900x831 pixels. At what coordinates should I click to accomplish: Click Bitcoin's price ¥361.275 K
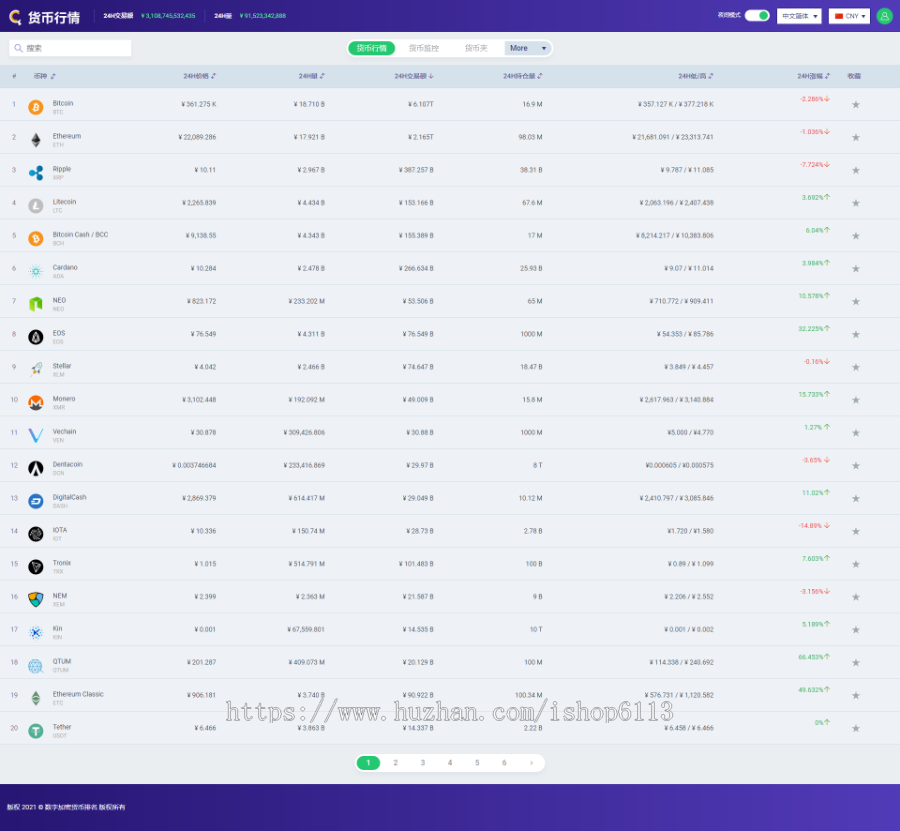pyautogui.click(x=199, y=104)
